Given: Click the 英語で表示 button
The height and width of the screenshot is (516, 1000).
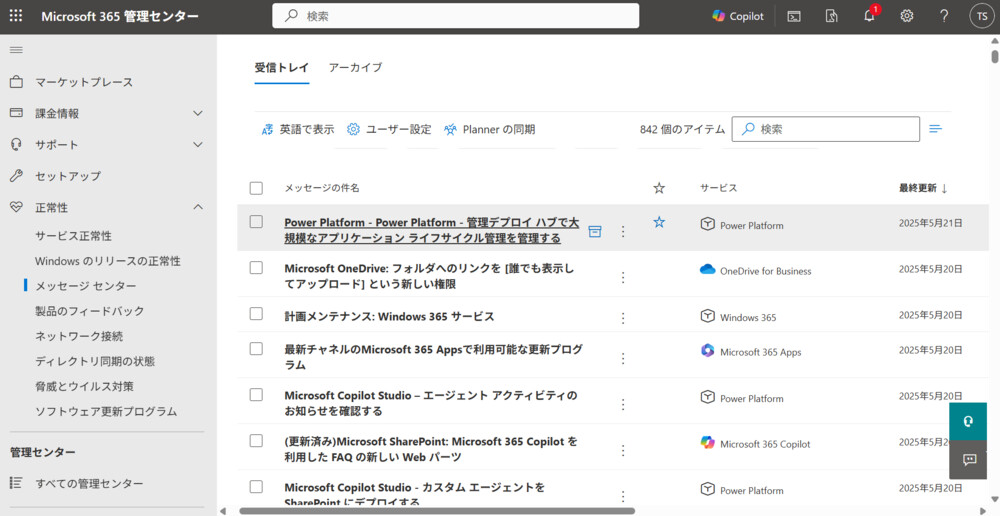Looking at the screenshot, I should point(298,129).
